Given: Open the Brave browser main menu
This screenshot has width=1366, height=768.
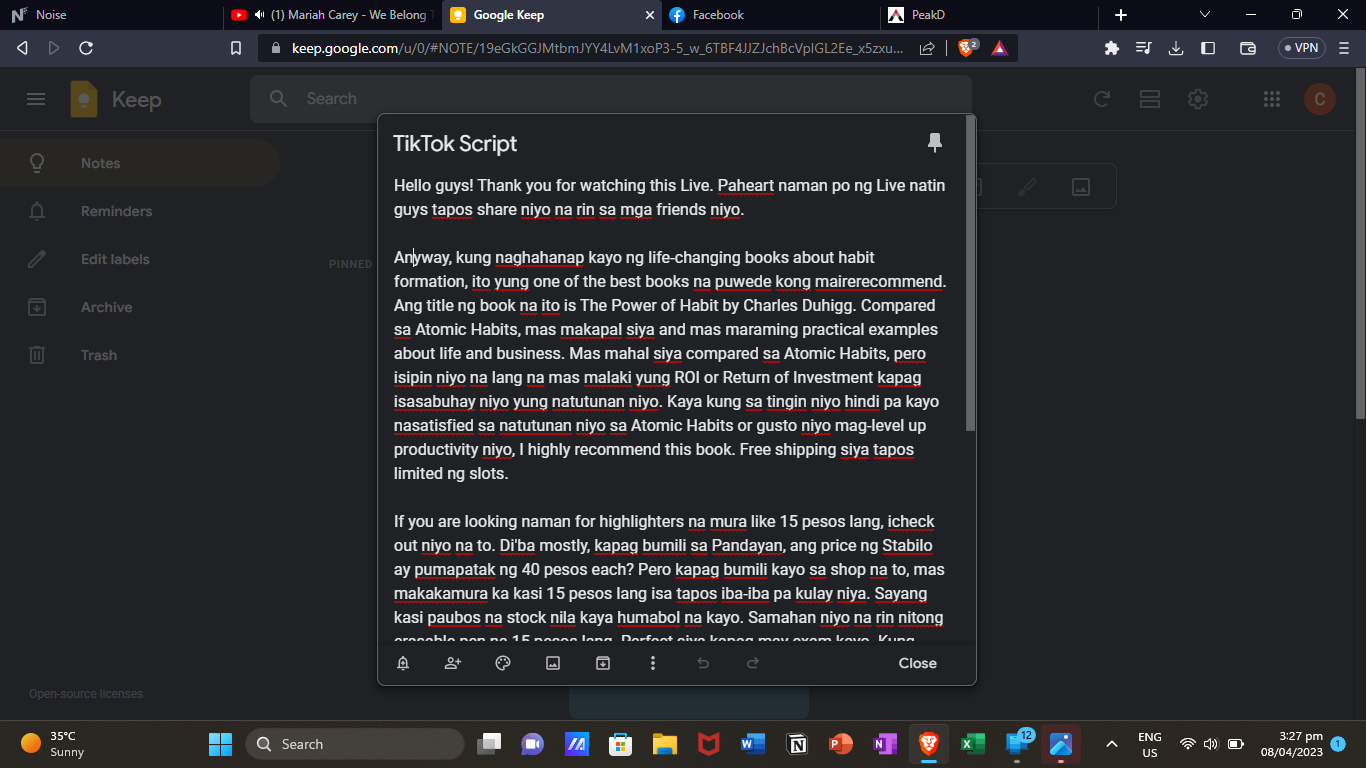Looking at the screenshot, I should coord(1343,48).
